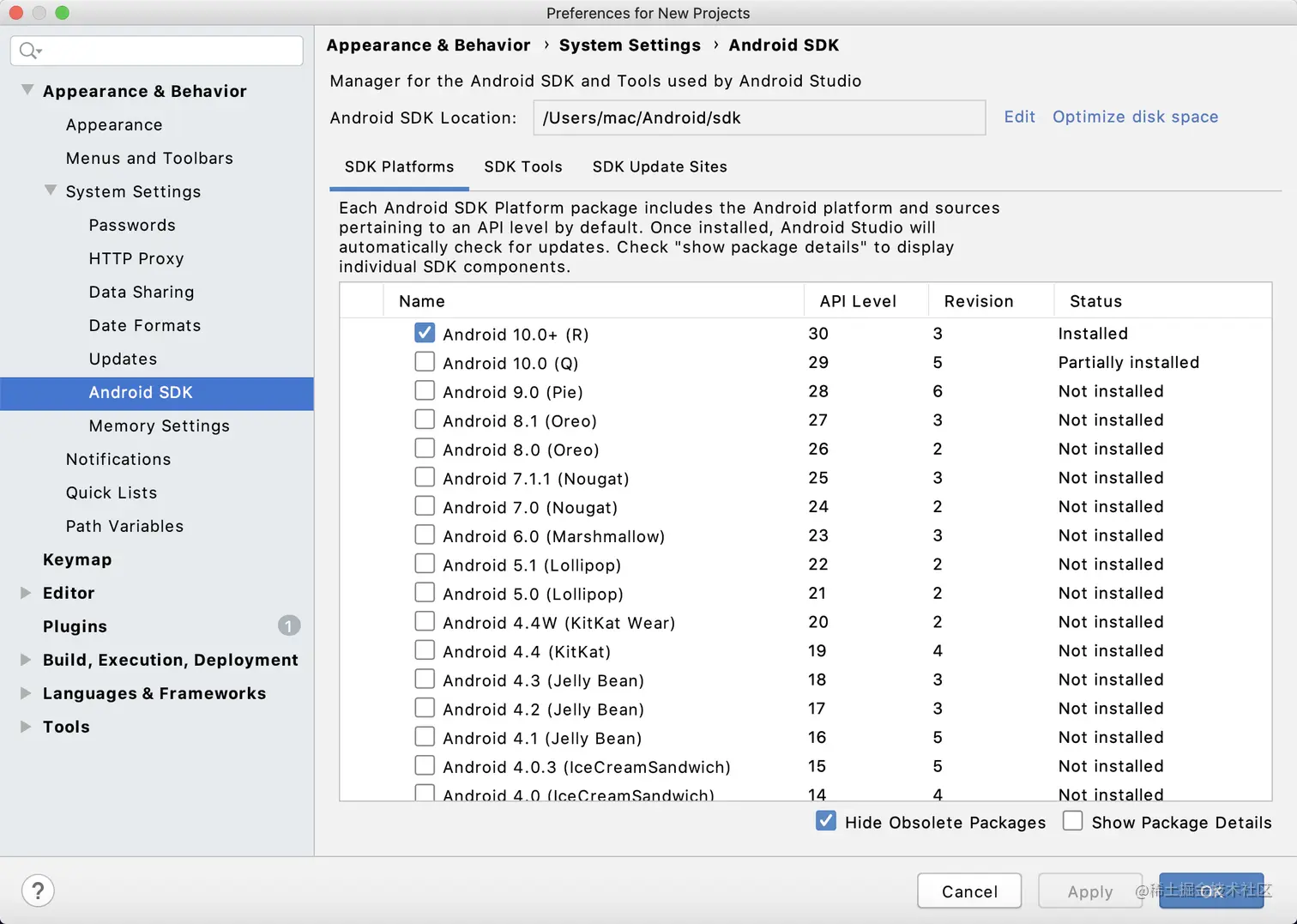Tick Android 4.3 (Jelly Bean) checkbox
Screen dimensions: 1297x924
click(x=425, y=679)
